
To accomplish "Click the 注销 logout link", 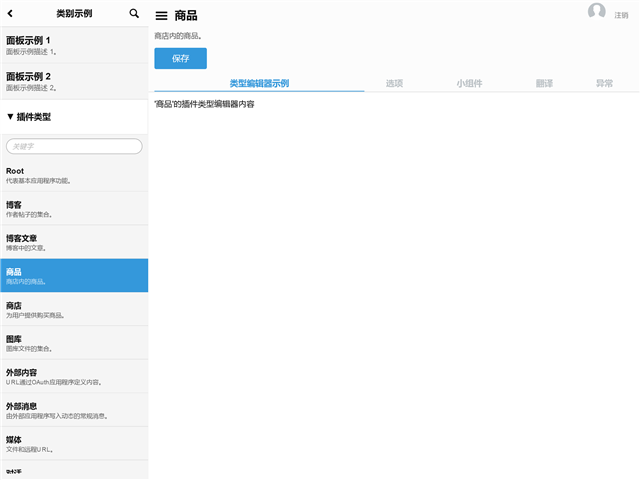I will [x=621, y=16].
